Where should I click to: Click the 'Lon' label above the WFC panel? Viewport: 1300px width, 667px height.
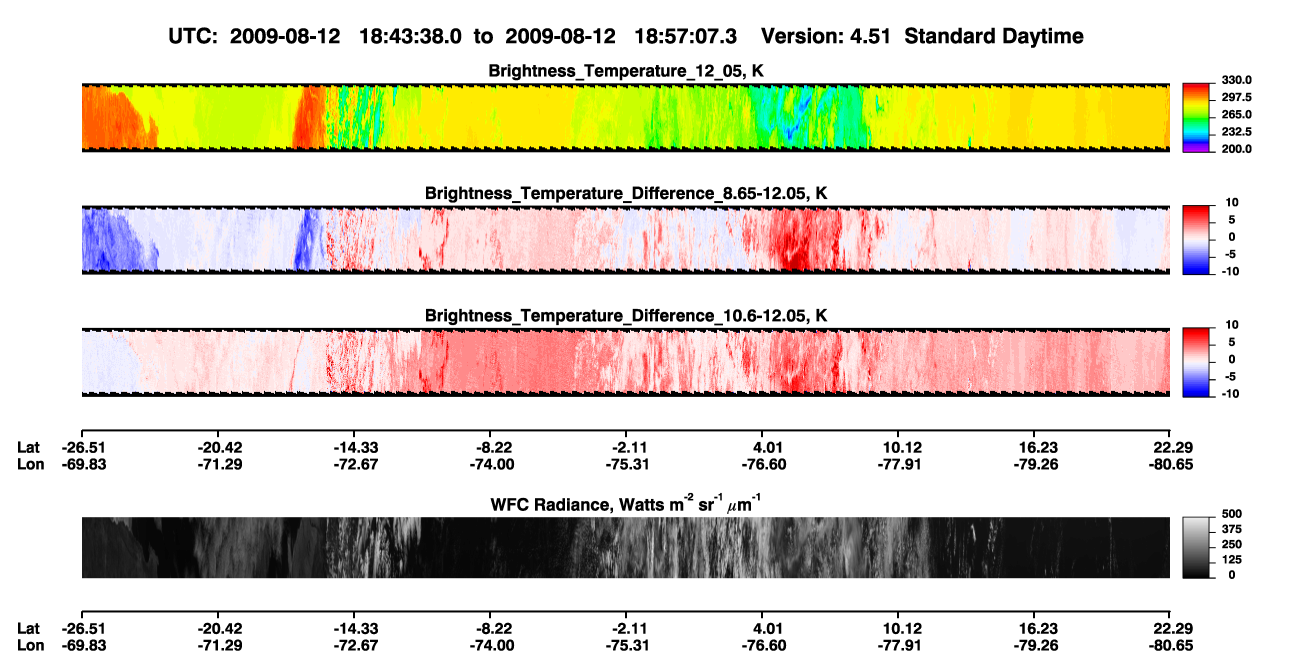[x=29, y=464]
